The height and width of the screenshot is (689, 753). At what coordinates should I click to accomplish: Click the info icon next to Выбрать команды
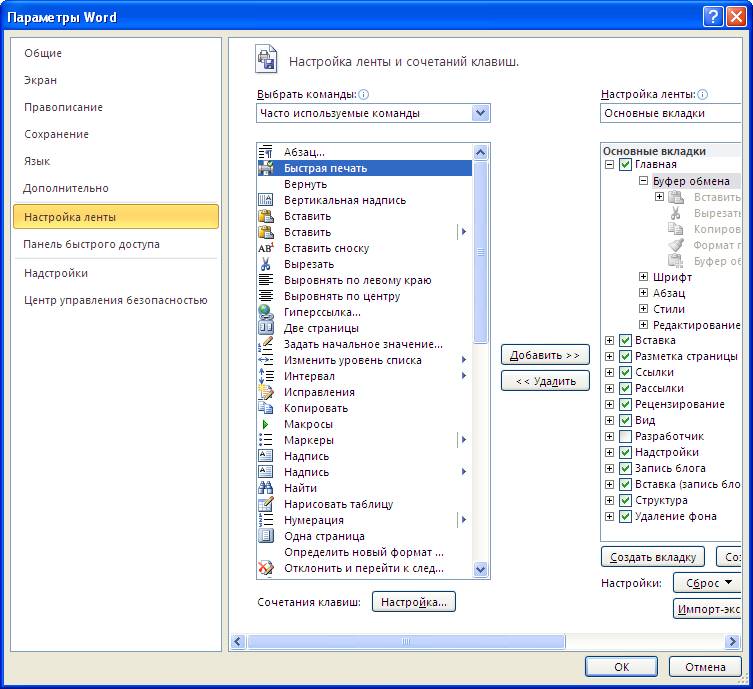pyautogui.click(x=364, y=95)
